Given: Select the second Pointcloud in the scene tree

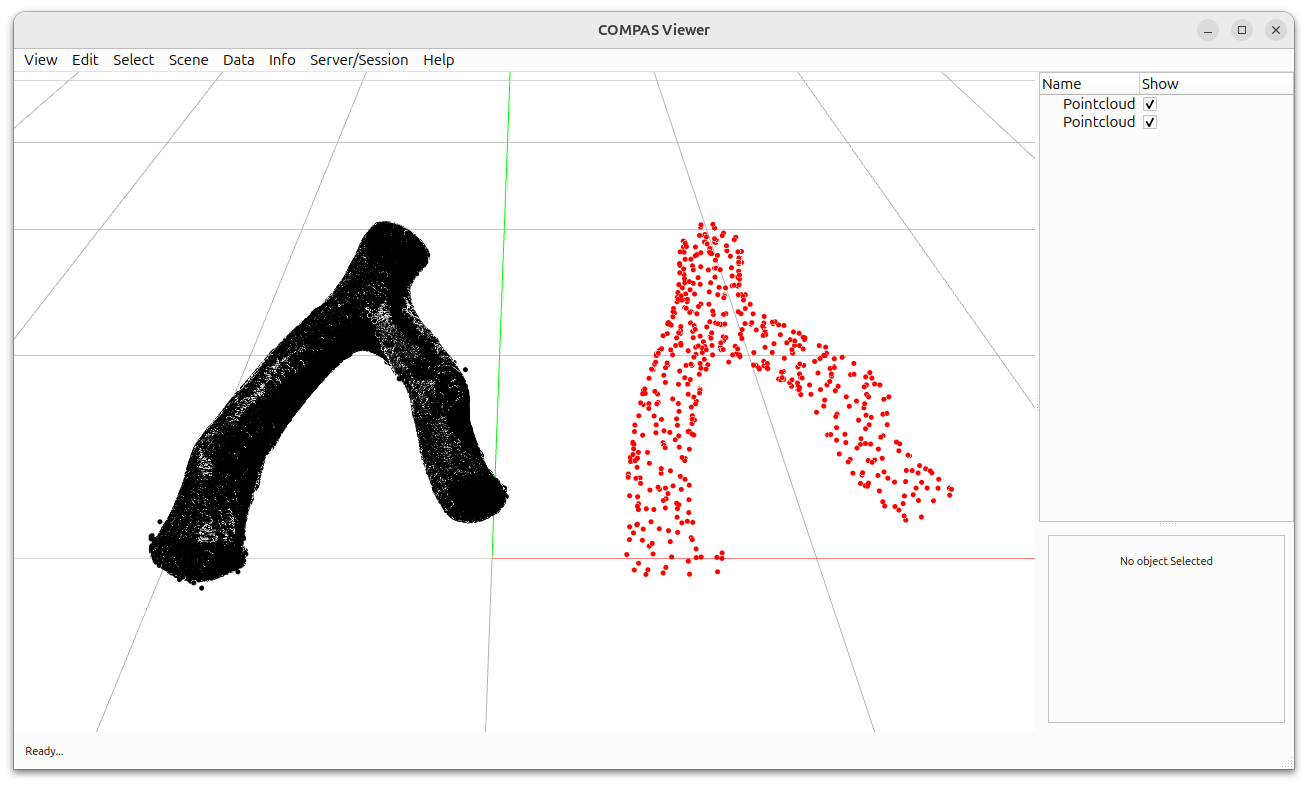Looking at the screenshot, I should point(1099,121).
